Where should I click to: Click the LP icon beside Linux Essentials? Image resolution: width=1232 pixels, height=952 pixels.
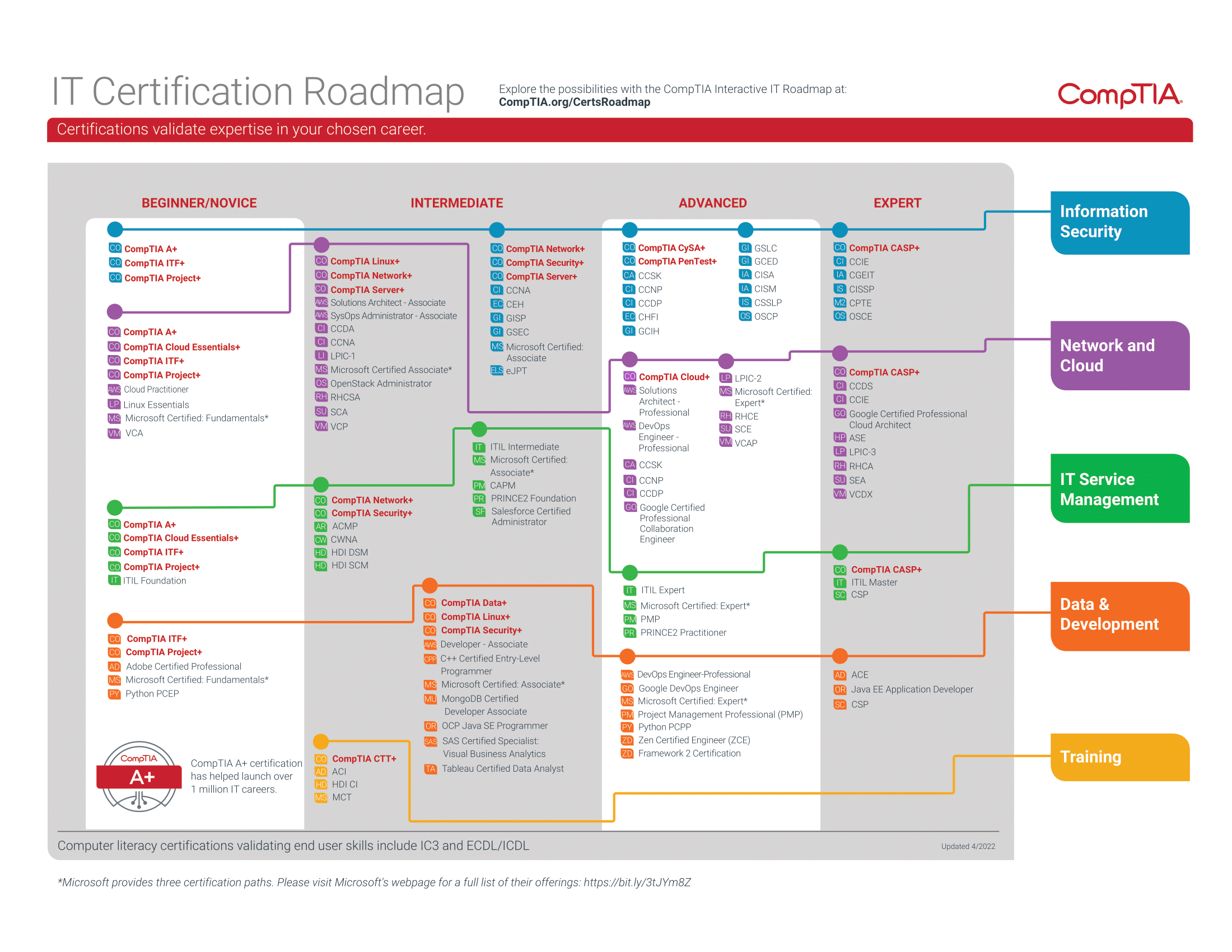pyautogui.click(x=114, y=404)
